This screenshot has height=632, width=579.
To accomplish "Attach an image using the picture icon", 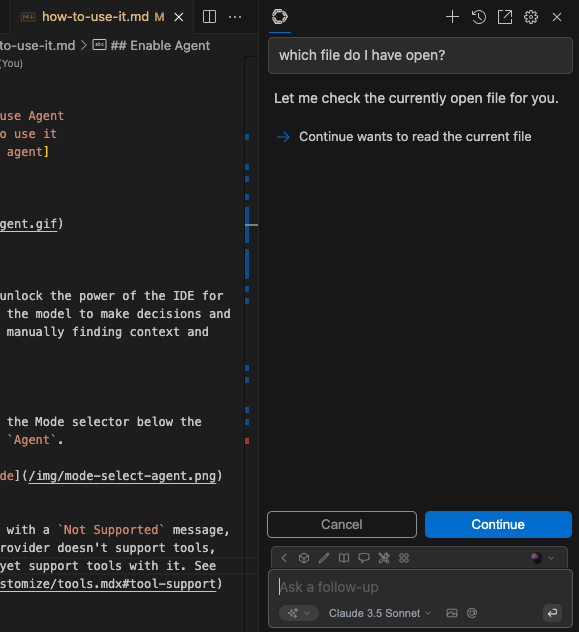I will pyautogui.click(x=452, y=613).
